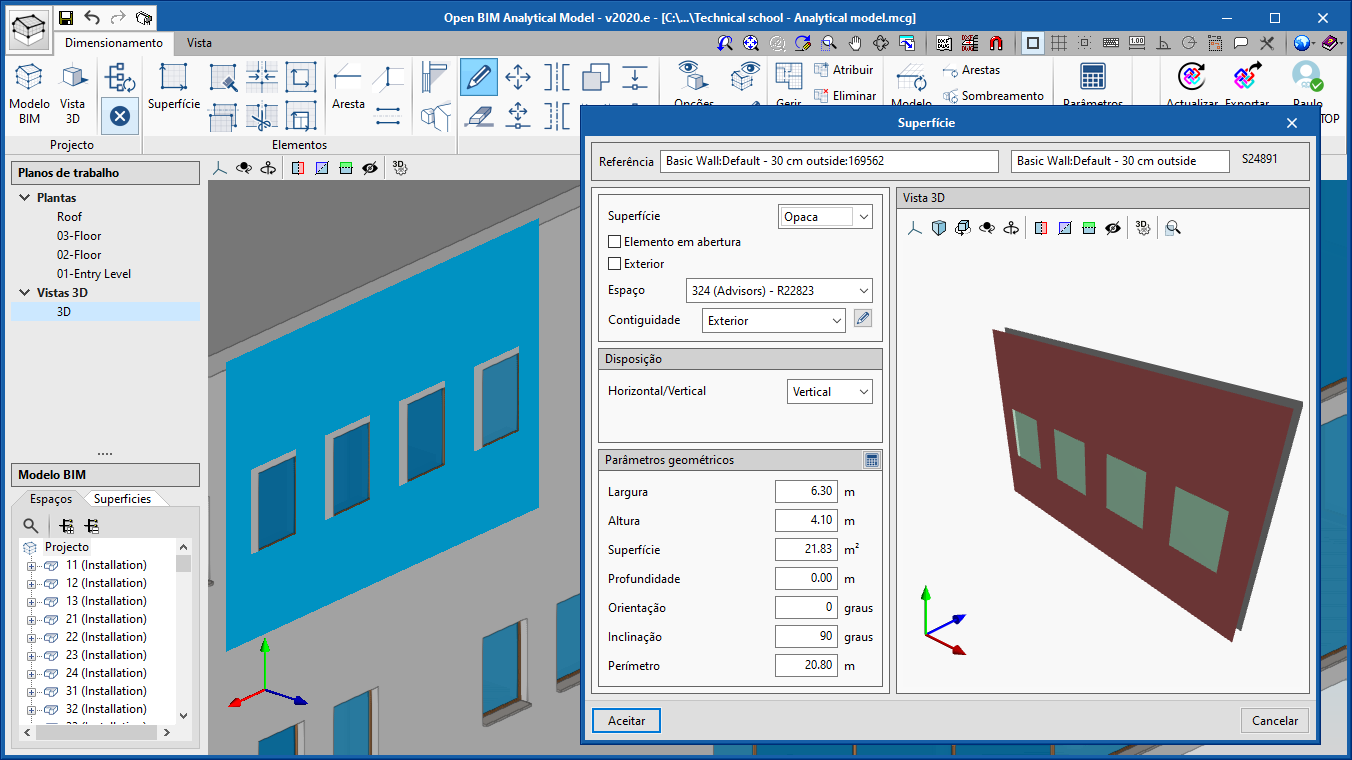1352x760 pixels.
Task: Click the Actualizar update icon
Action: click(1190, 77)
